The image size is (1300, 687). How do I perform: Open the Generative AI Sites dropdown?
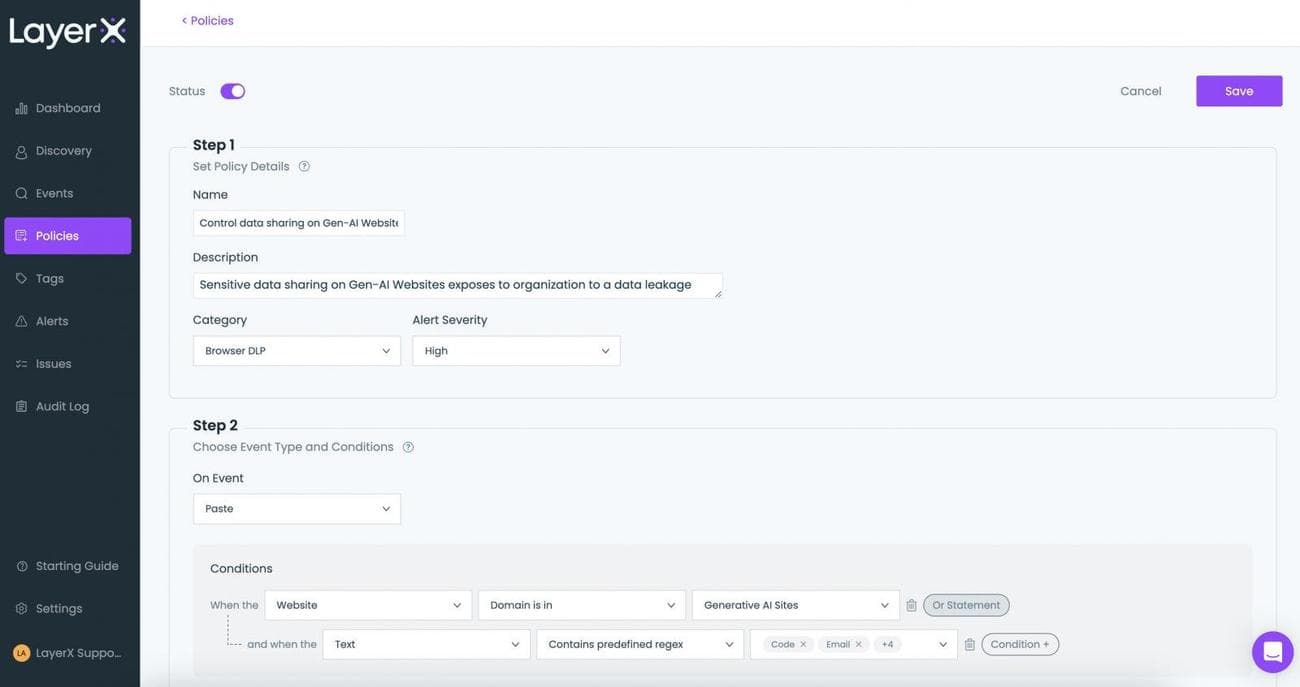pos(795,603)
